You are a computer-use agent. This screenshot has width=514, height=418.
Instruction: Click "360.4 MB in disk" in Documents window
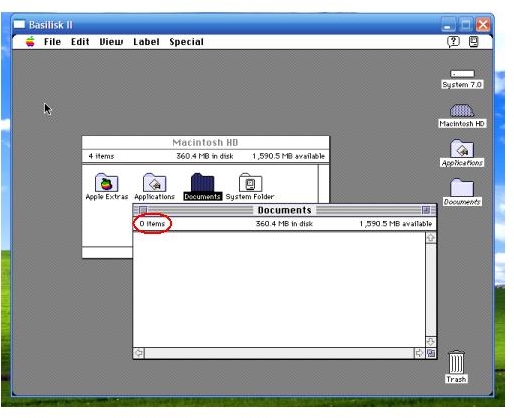(284, 224)
